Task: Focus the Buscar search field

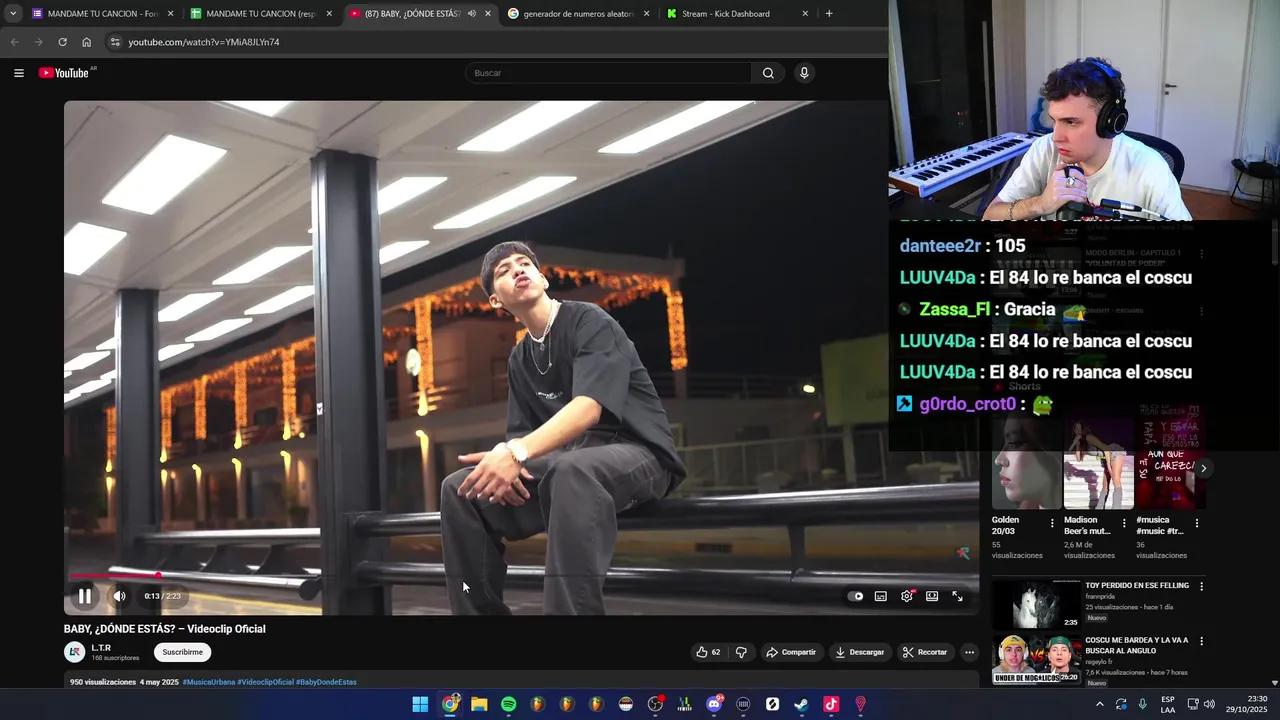Action: pos(608,73)
